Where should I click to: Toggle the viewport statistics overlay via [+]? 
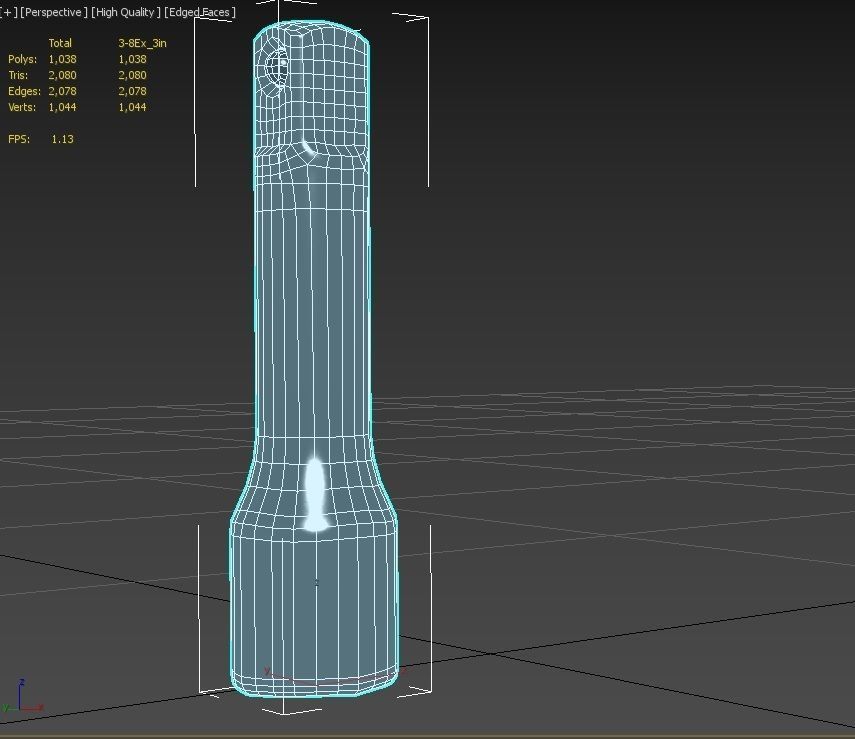point(8,12)
